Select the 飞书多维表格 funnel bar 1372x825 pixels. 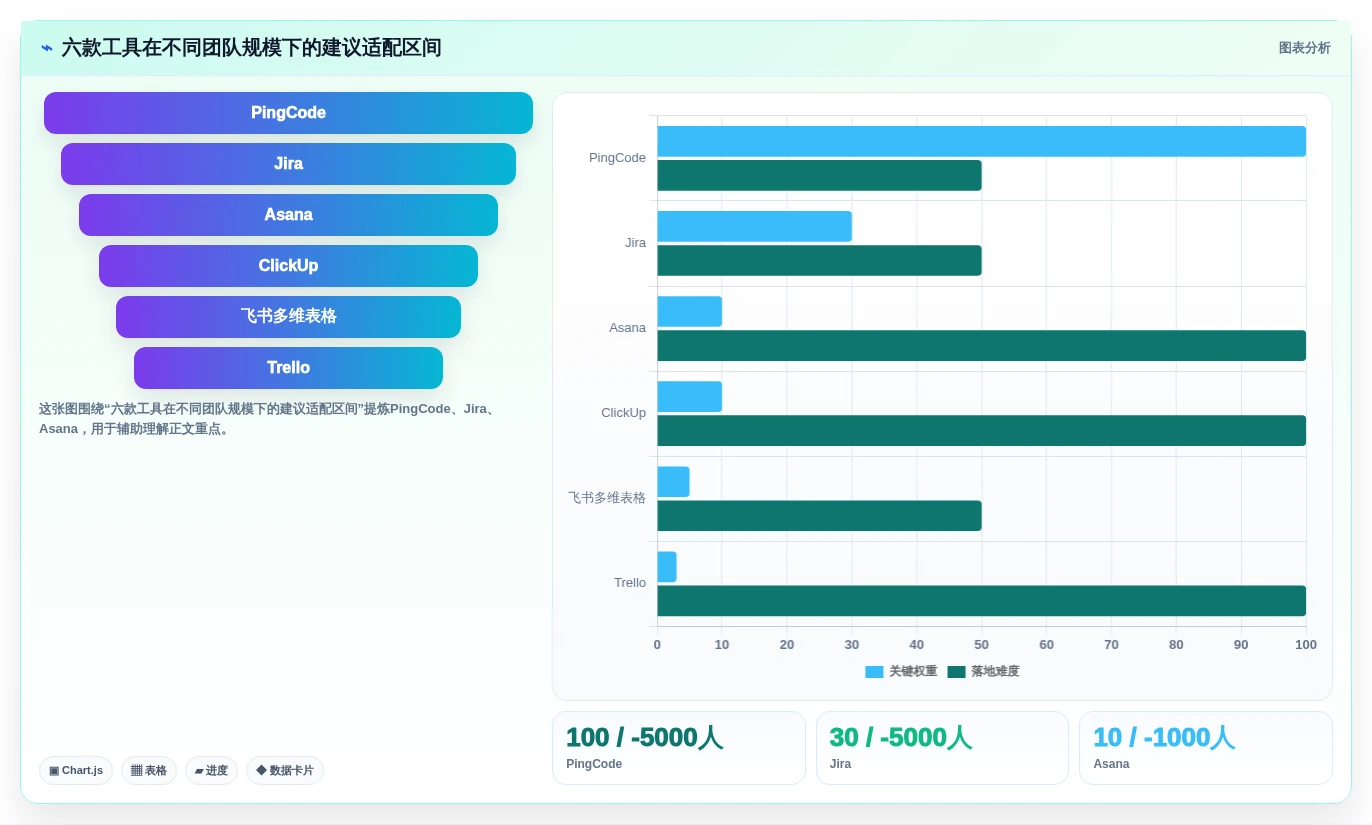[288, 317]
